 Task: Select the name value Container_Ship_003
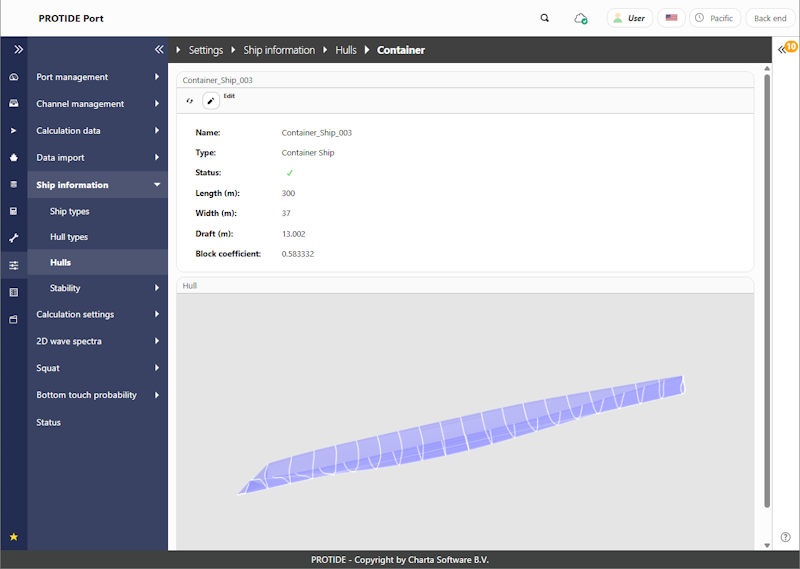316,133
